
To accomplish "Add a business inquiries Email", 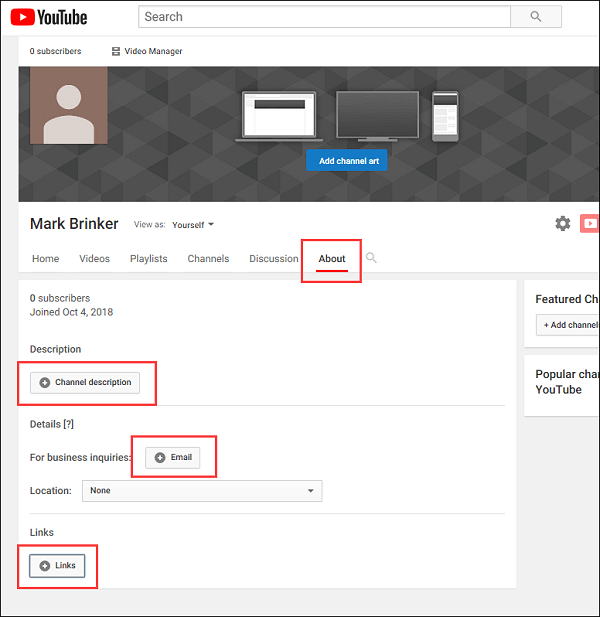I will [x=173, y=457].
